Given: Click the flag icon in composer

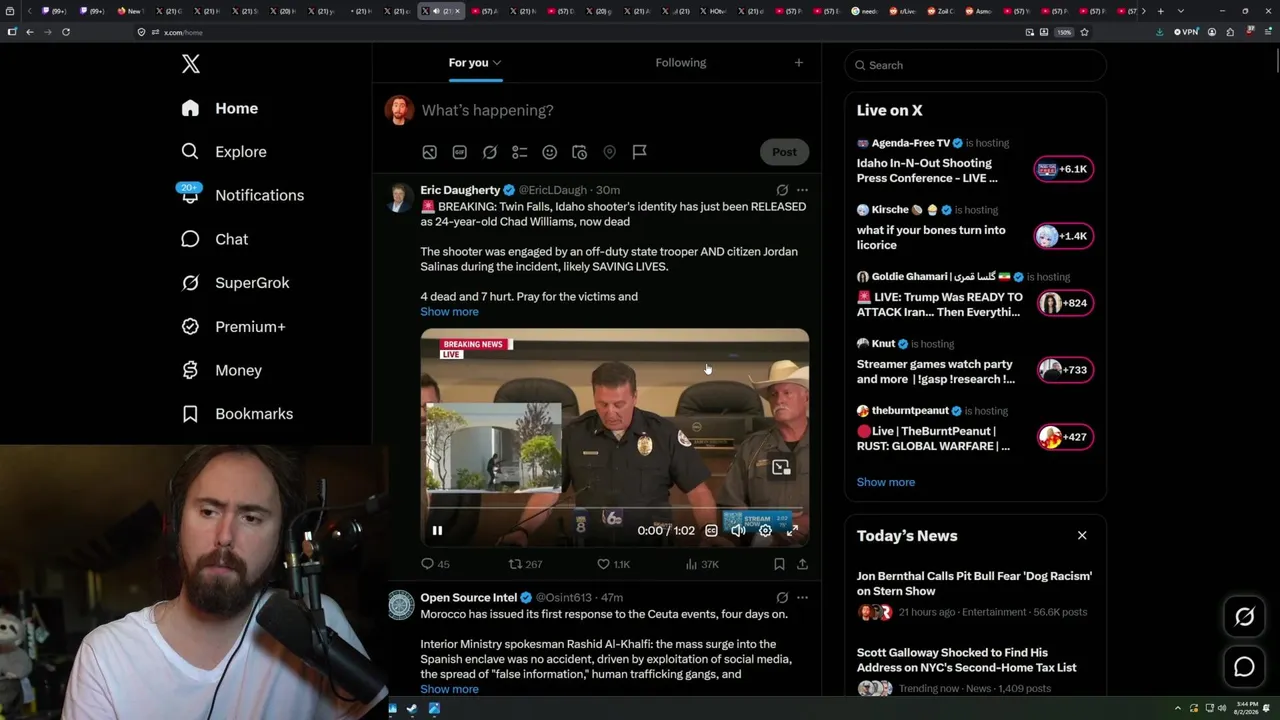Looking at the screenshot, I should (x=640, y=152).
